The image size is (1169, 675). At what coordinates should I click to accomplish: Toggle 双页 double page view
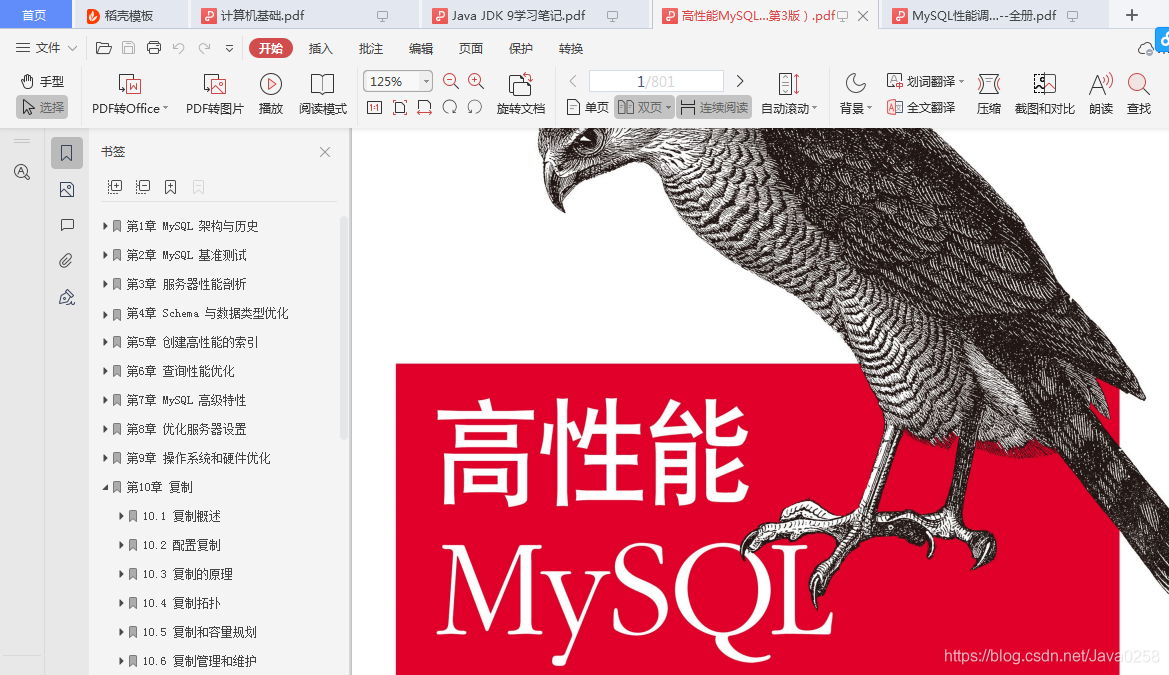(644, 107)
